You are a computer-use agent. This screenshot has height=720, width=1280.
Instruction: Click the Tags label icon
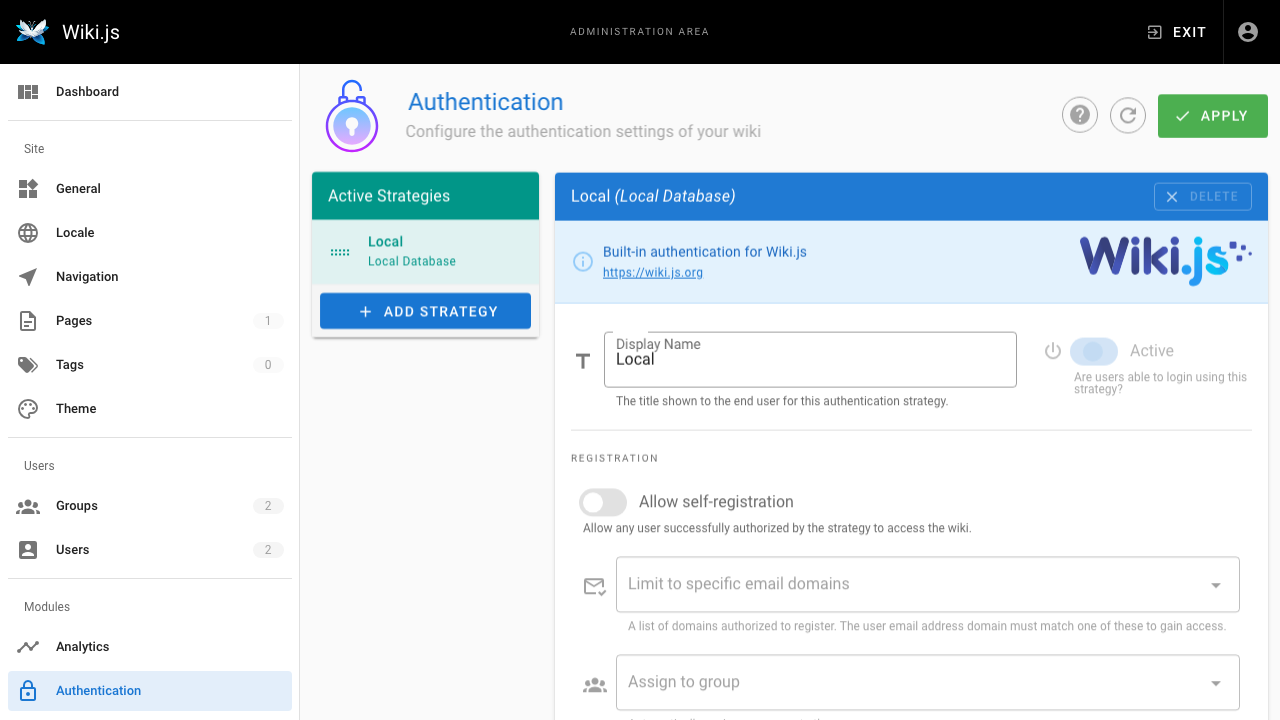28,365
